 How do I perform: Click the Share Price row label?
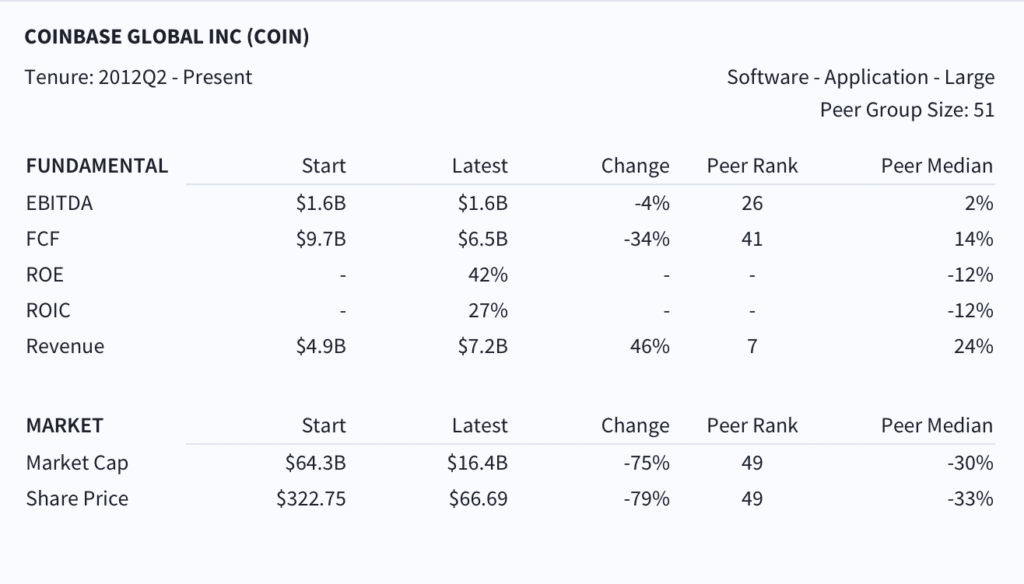[x=77, y=498]
